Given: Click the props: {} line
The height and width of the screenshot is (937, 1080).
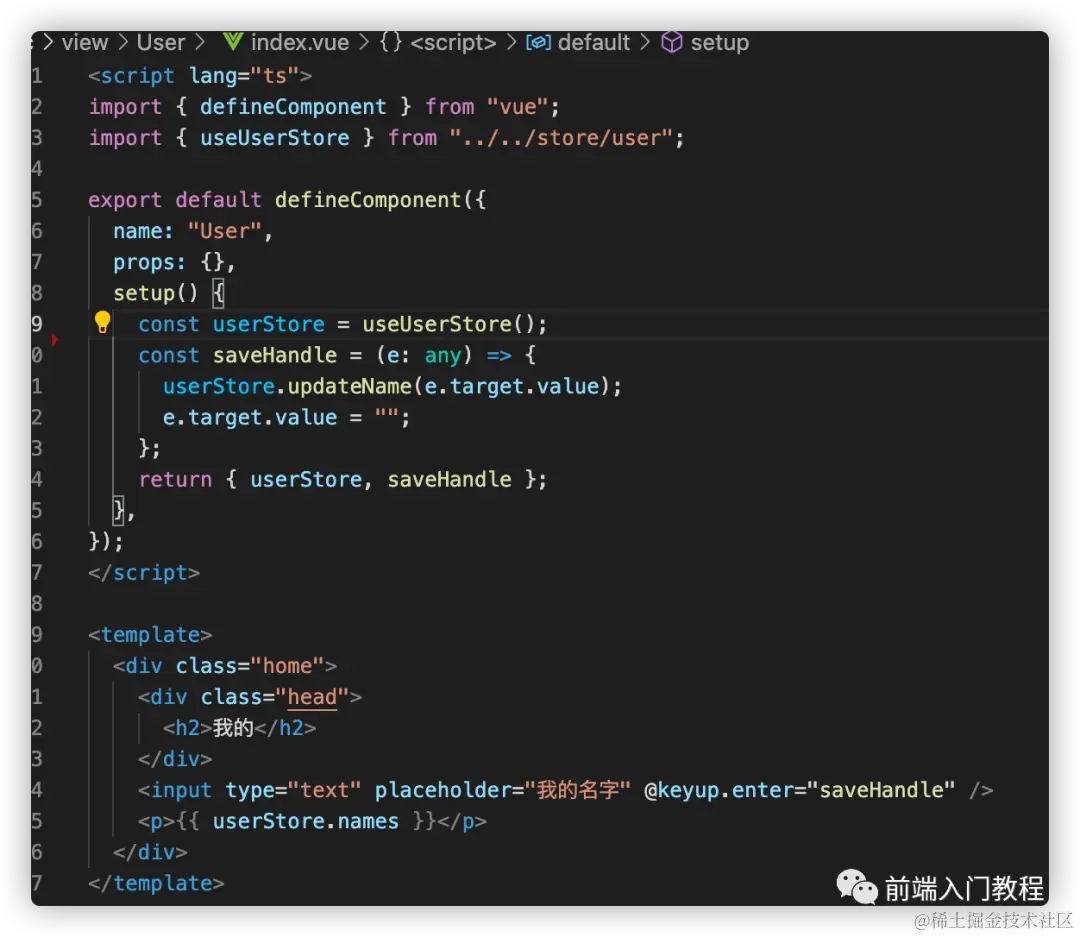Looking at the screenshot, I should coord(174,262).
